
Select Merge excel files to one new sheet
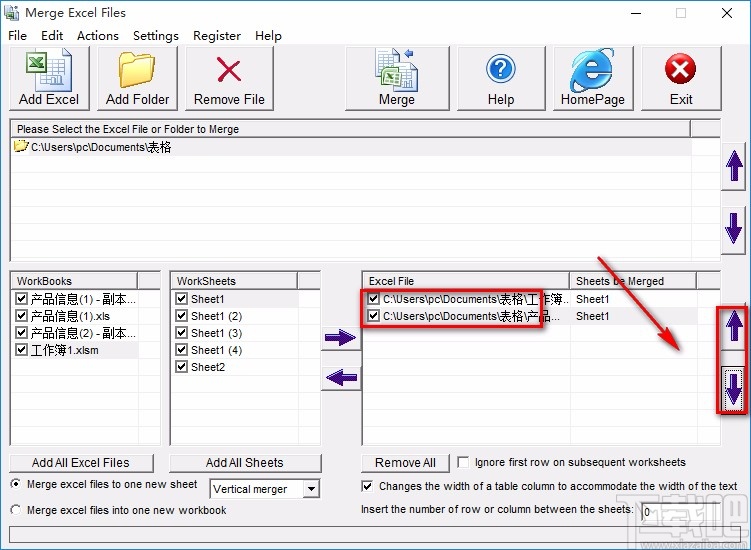16,484
